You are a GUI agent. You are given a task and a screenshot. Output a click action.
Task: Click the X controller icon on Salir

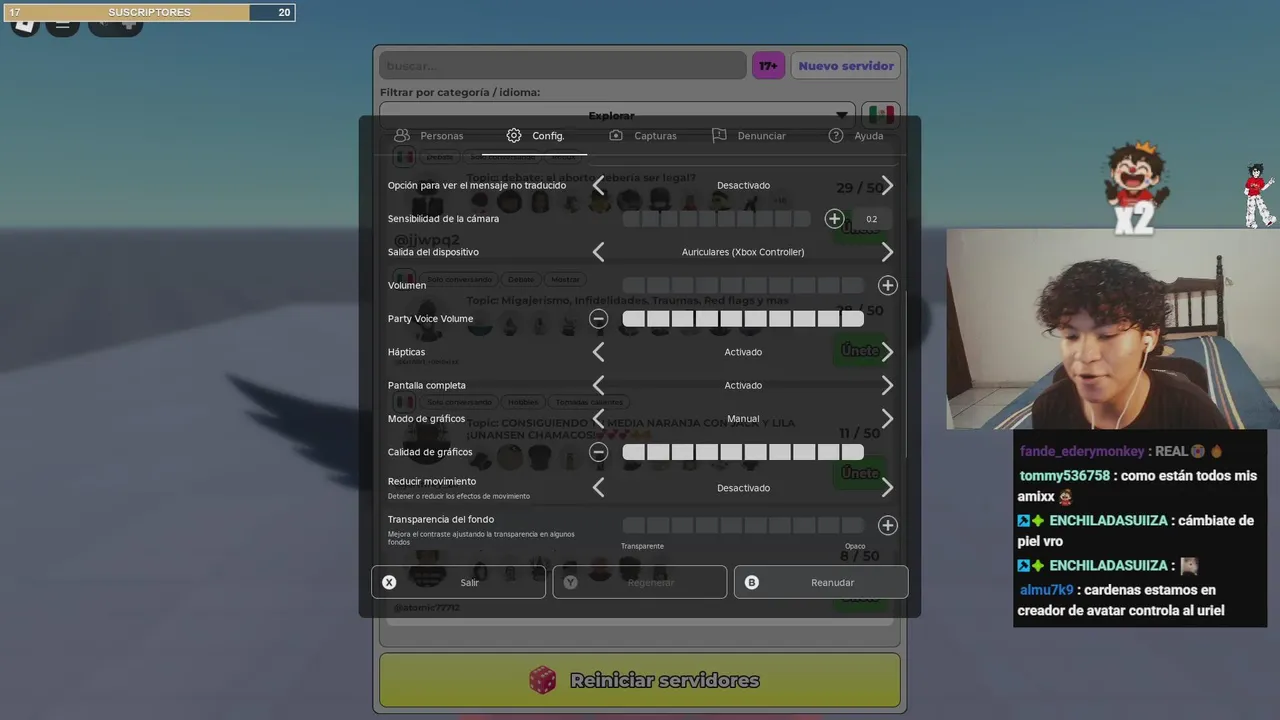389,582
